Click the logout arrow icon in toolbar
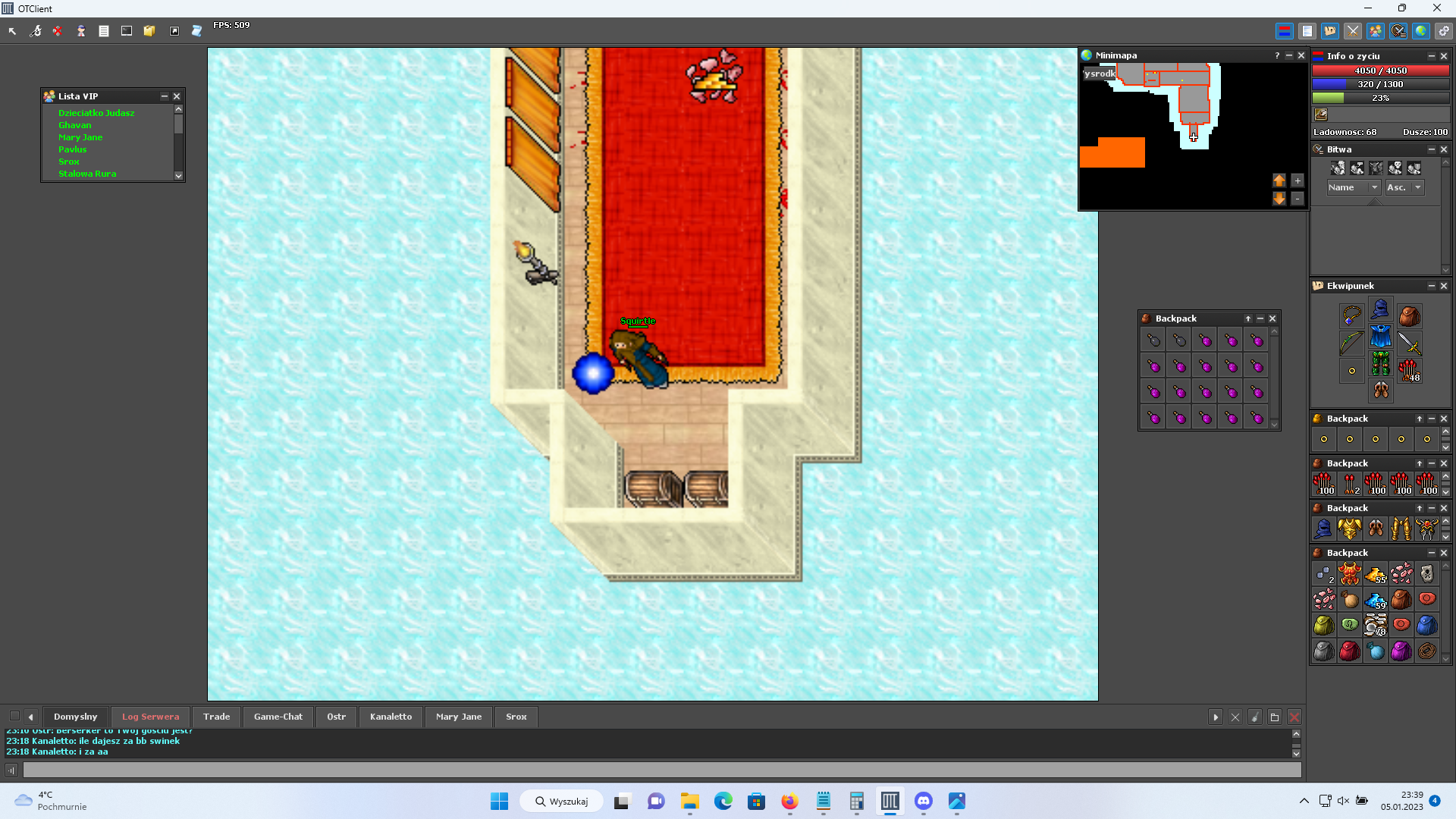 point(13,31)
